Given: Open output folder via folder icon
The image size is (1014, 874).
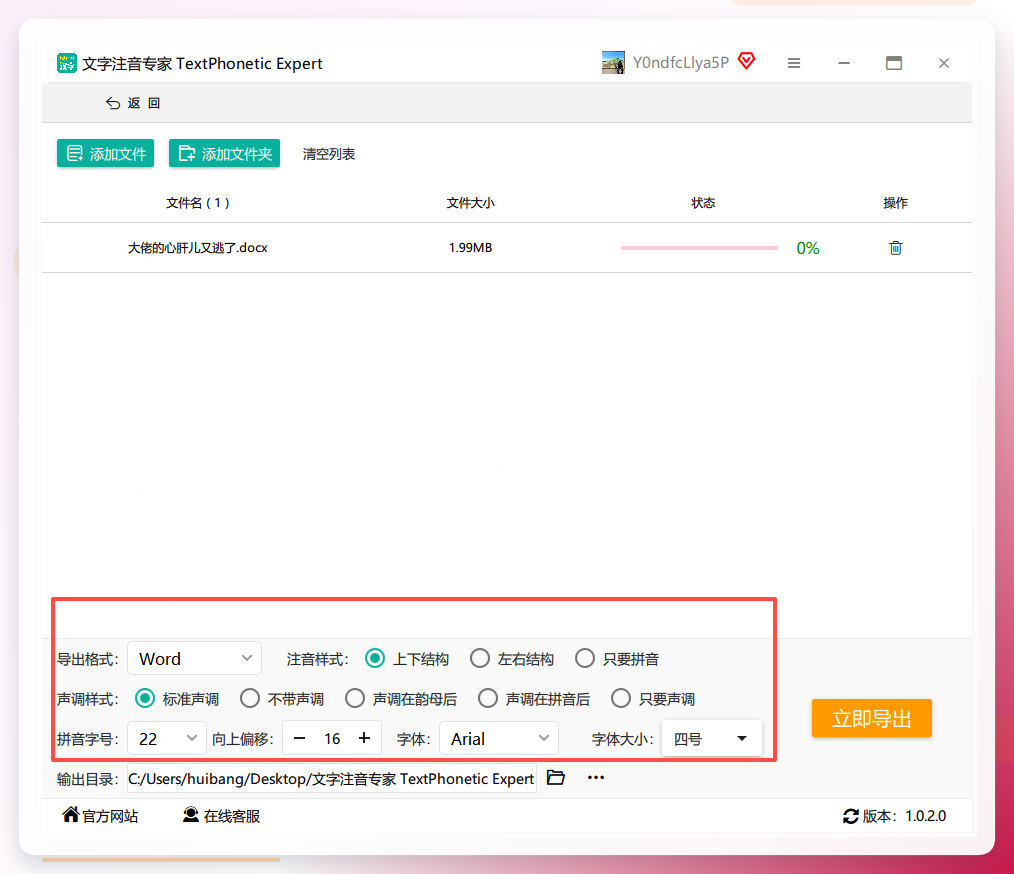Looking at the screenshot, I should 556,777.
